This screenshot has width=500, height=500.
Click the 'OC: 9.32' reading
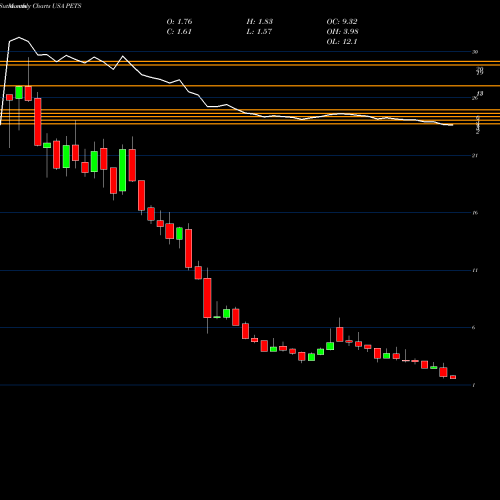[x=342, y=22]
